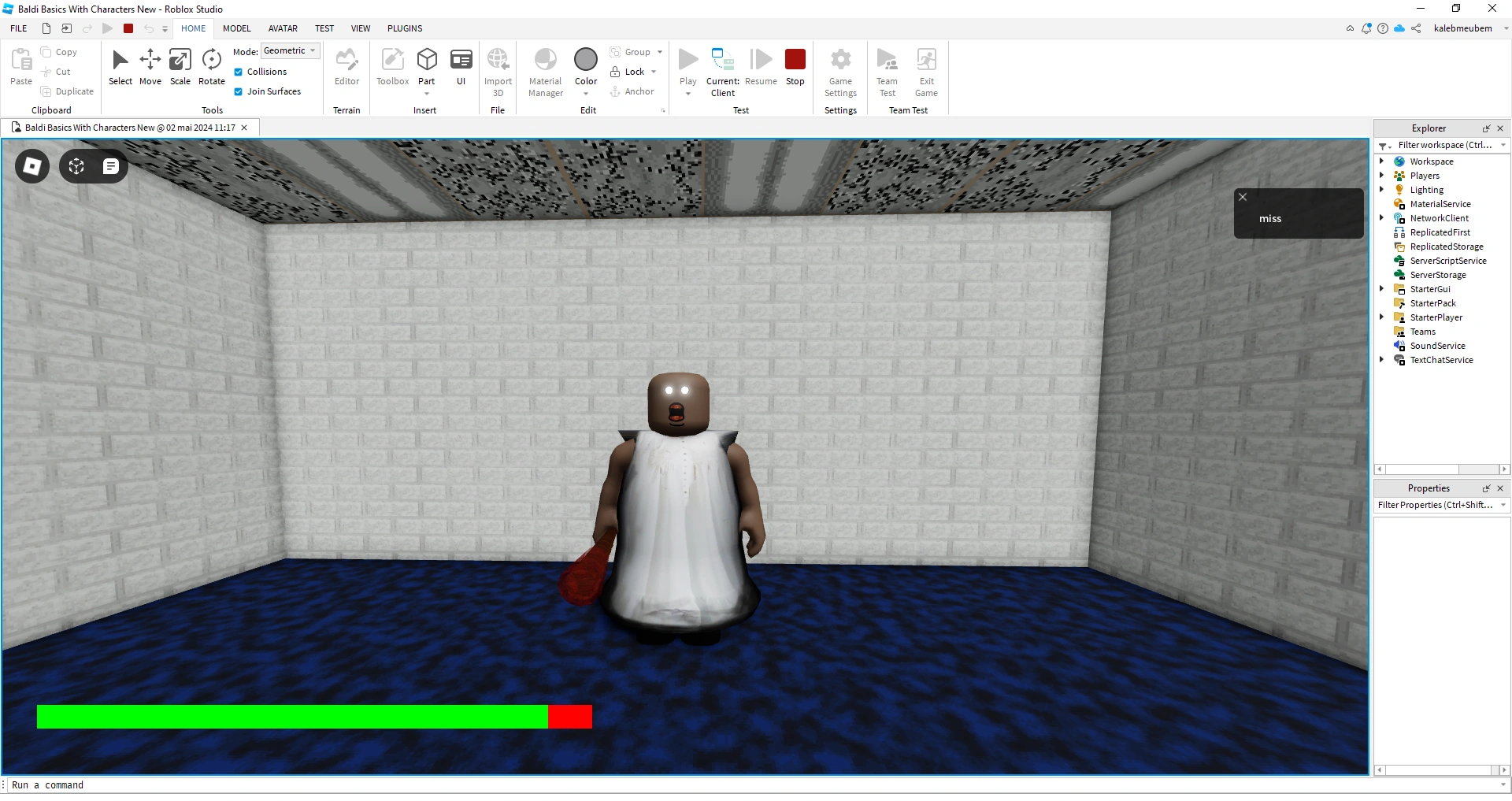Click the Cut button

[57, 72]
